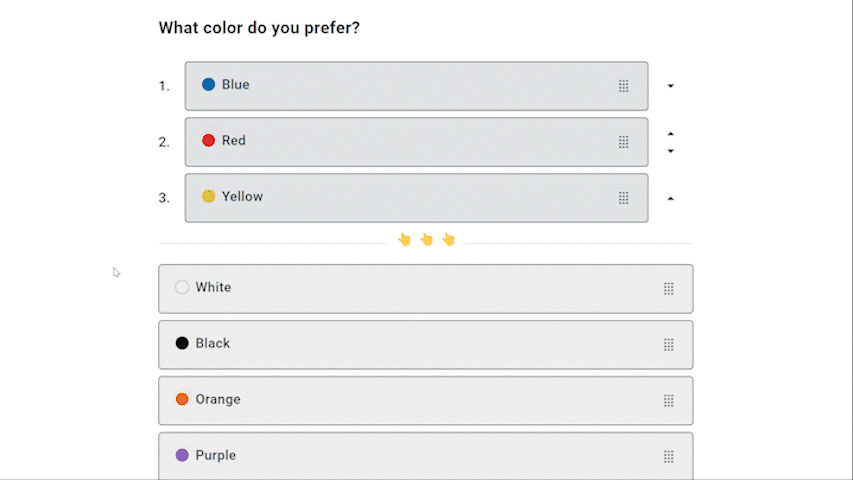Click the drag handle on Blue item
853x480 pixels.
coord(624,86)
